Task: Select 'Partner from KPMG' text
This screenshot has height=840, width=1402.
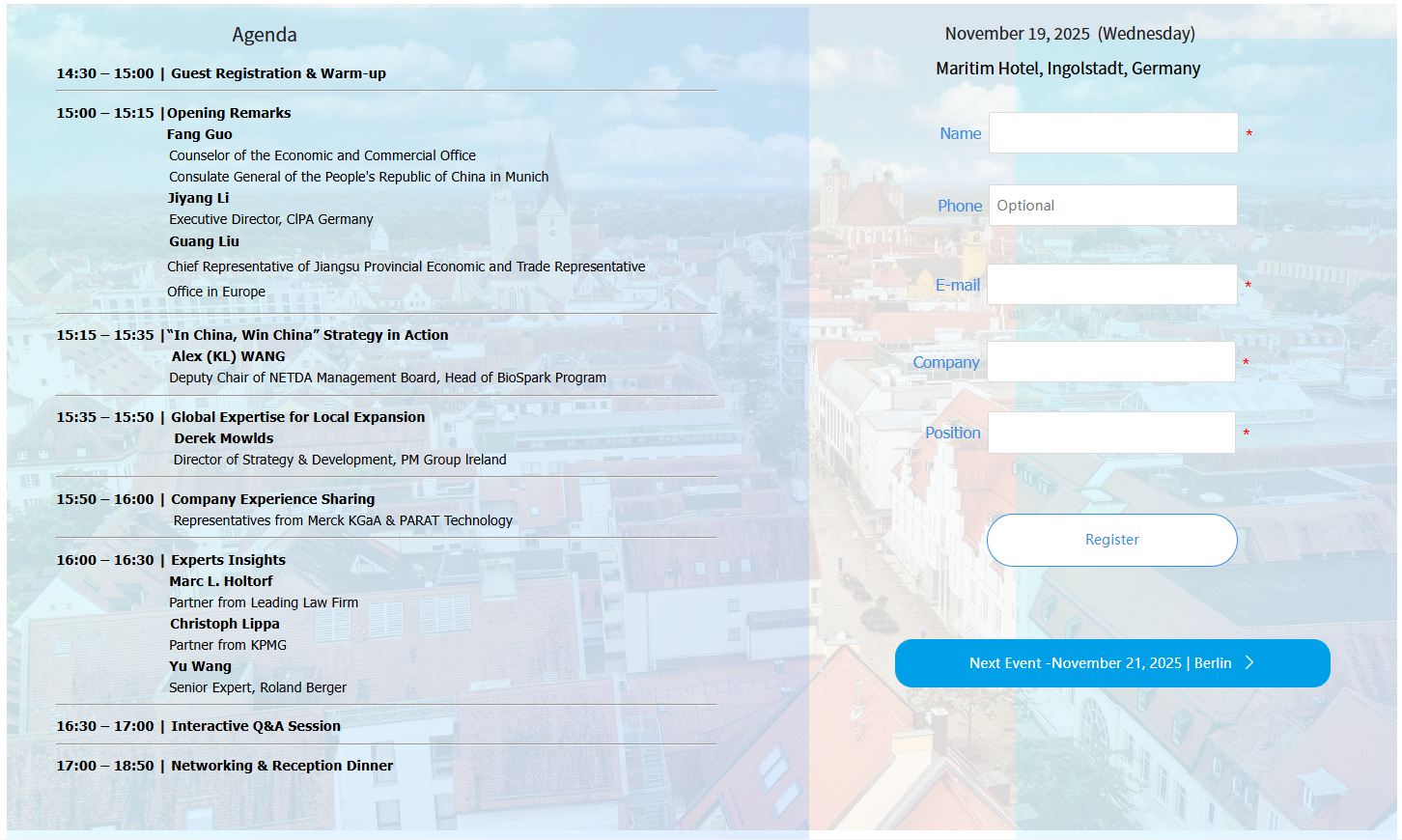Action: point(228,645)
